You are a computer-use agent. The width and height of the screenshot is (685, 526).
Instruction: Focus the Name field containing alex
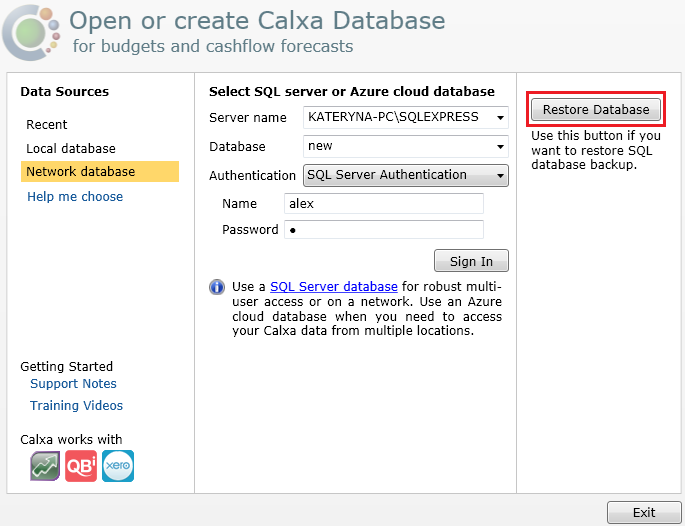384,203
